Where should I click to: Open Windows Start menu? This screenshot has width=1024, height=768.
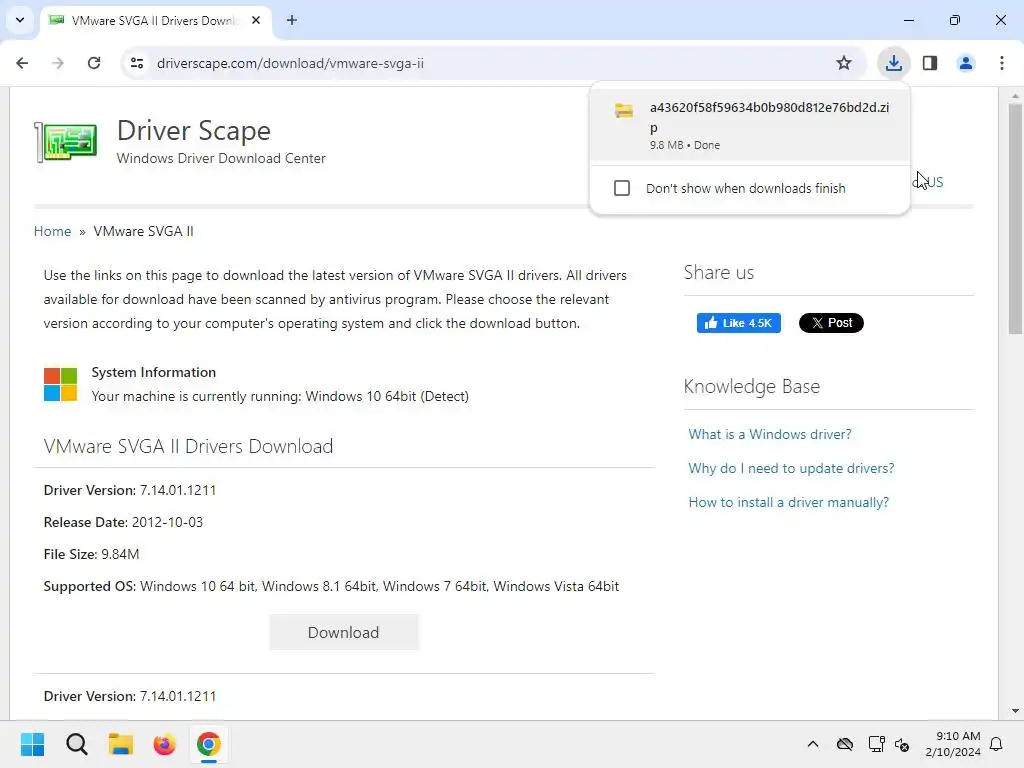click(32, 744)
